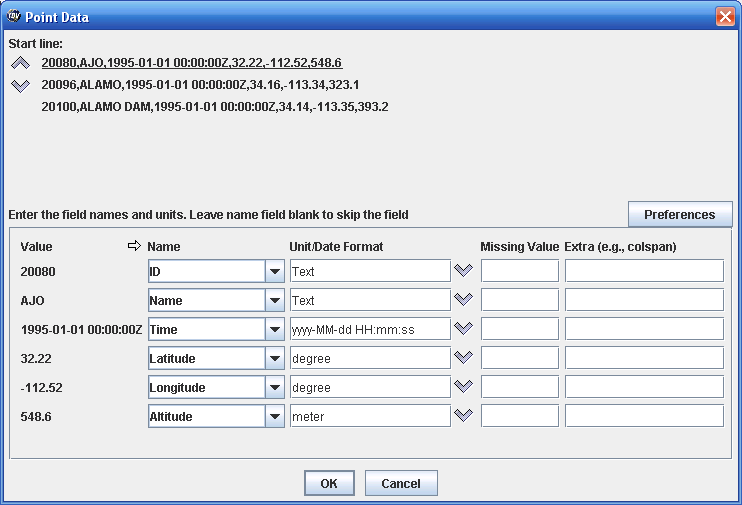Viewport: 742px width, 505px height.
Task: Open unit chevron for the Longitude row
Action: tap(463, 386)
